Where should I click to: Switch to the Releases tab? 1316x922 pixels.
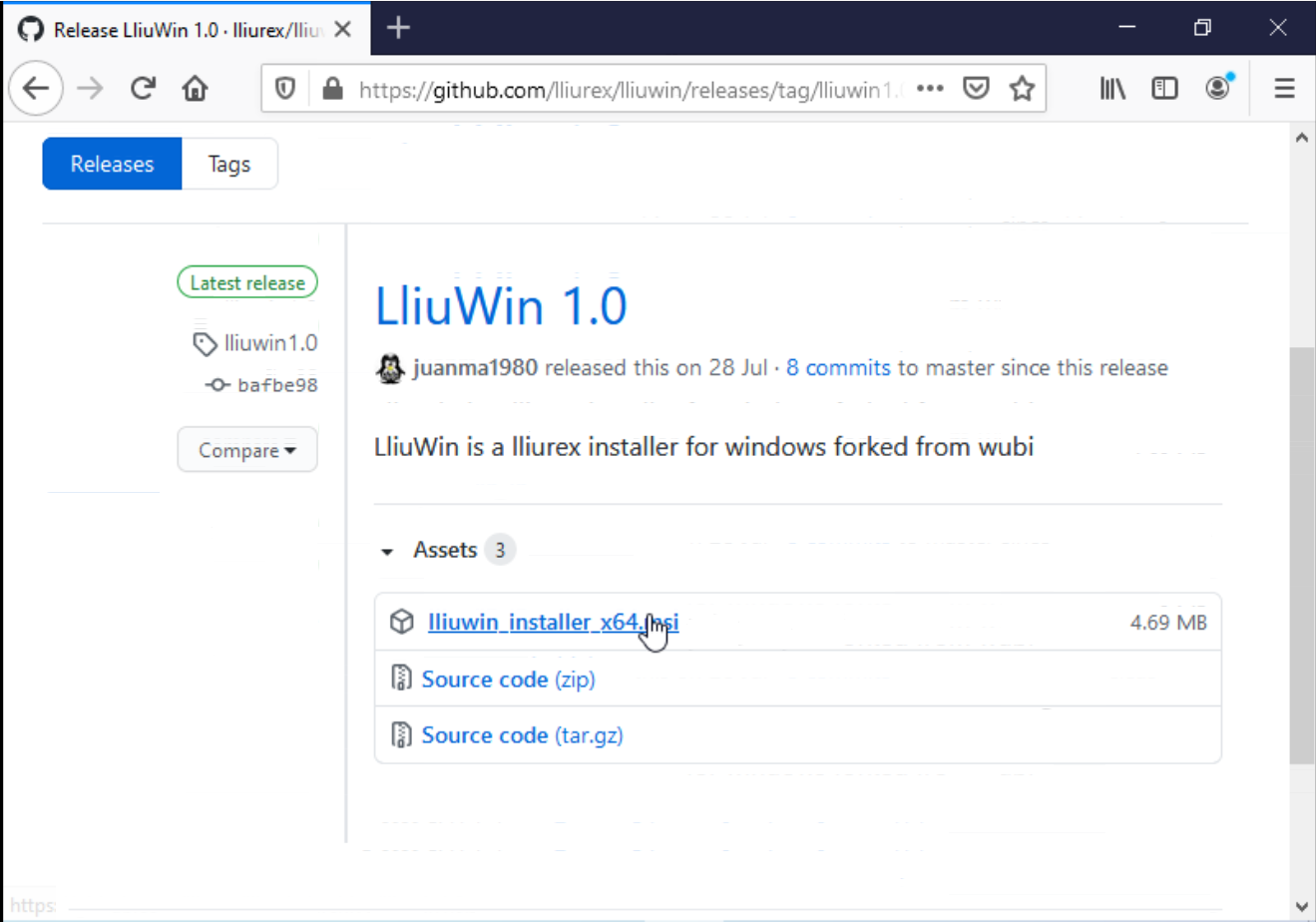point(112,164)
